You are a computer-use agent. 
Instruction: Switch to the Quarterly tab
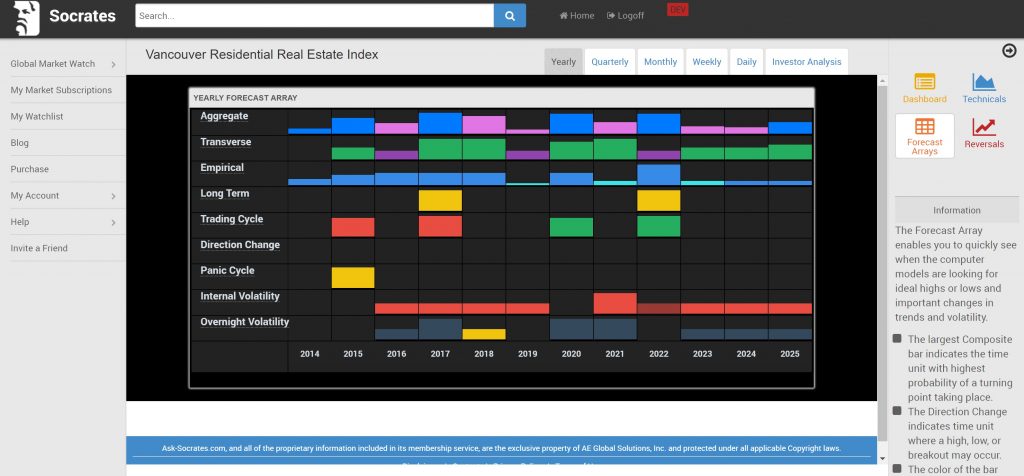[x=610, y=62]
